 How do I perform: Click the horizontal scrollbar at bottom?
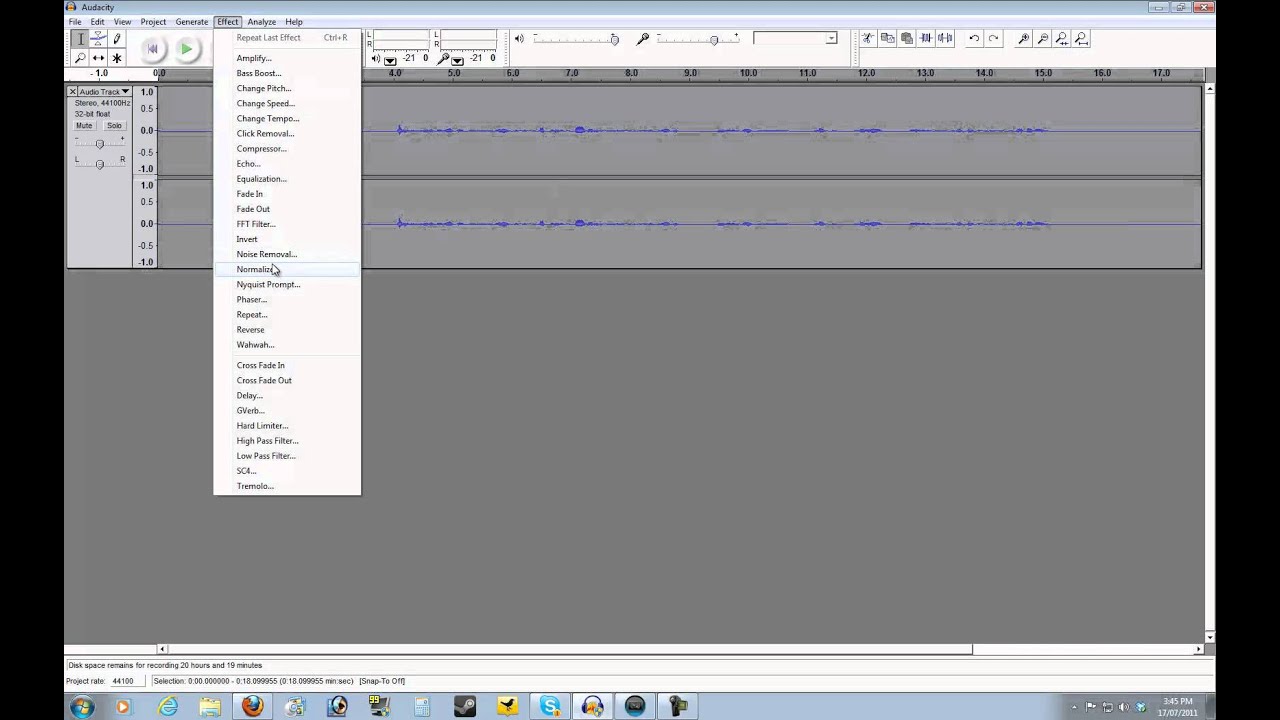[569, 649]
